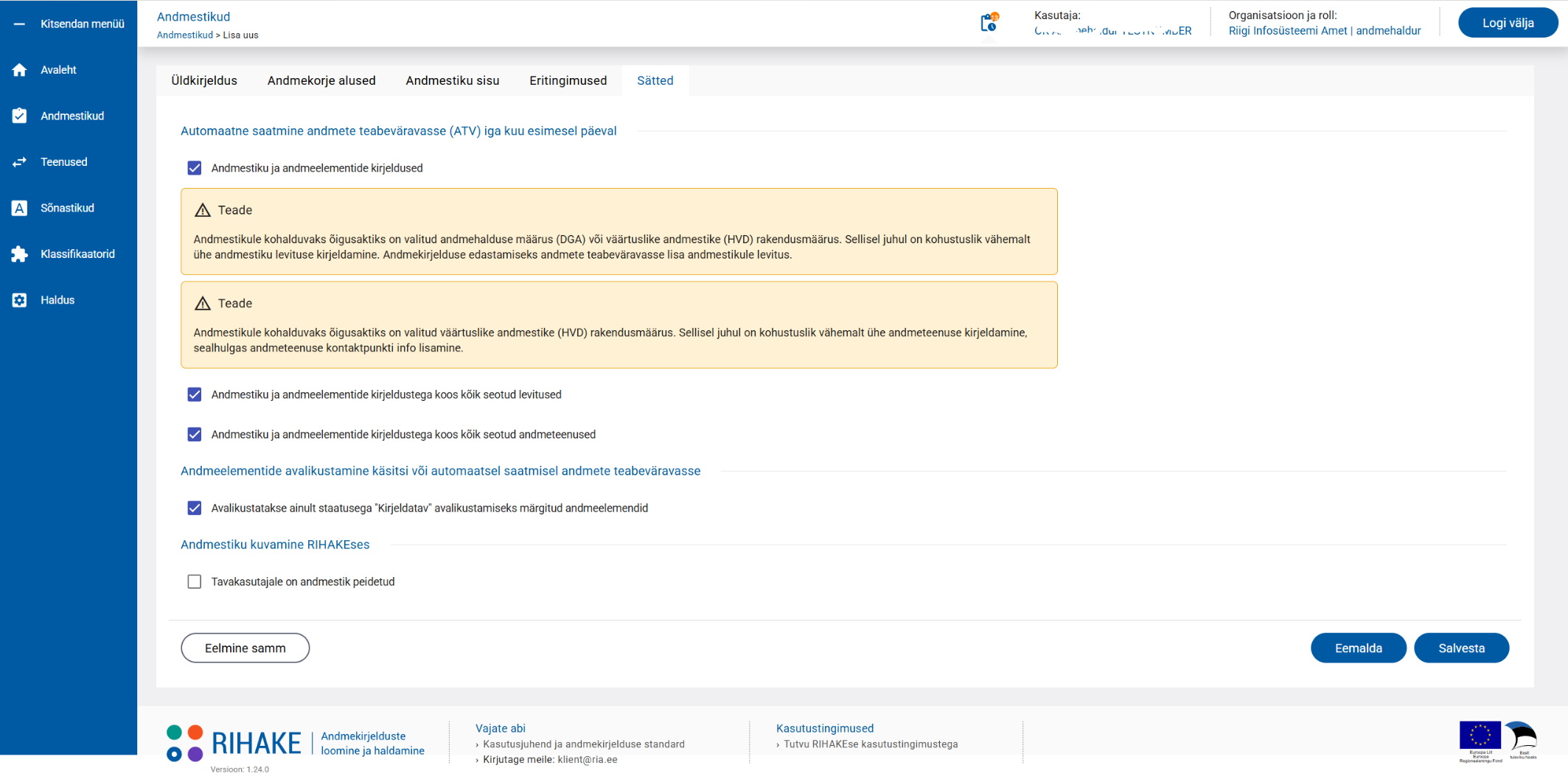
Task: Open Sõnastikud via its letter icon
Action: click(19, 208)
